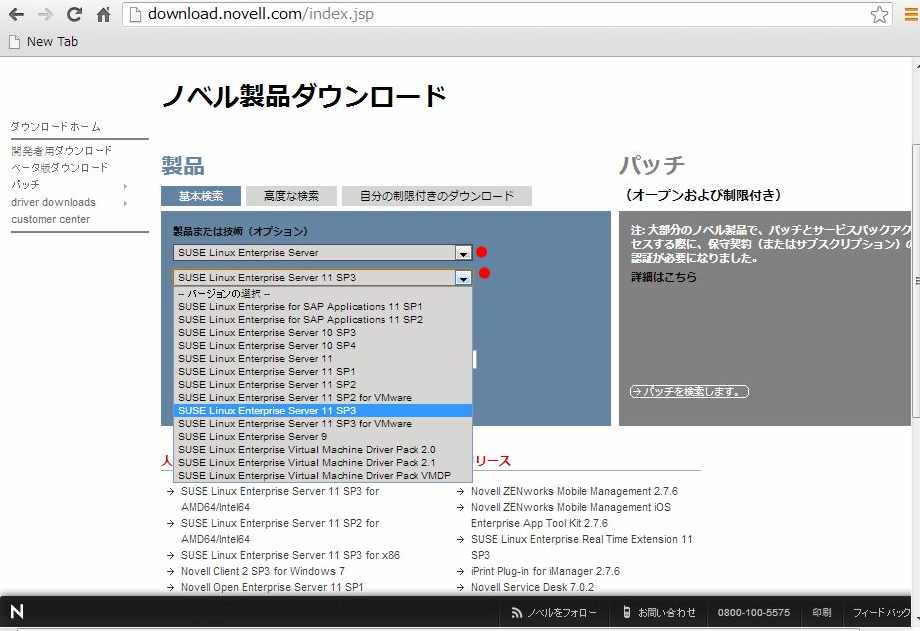Choose Virtual Machine Driver Pack 2.0
This screenshot has height=631, width=920.
[323, 450]
